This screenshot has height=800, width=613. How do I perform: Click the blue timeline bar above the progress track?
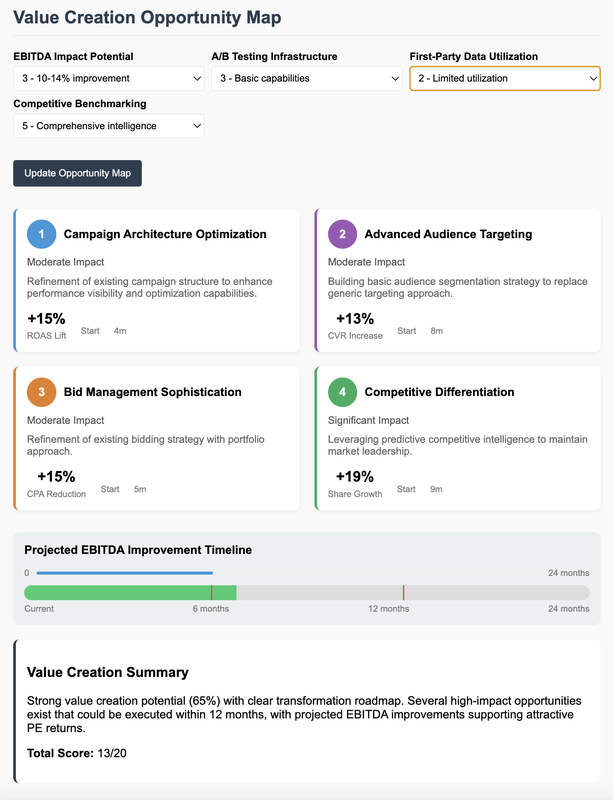[124, 573]
